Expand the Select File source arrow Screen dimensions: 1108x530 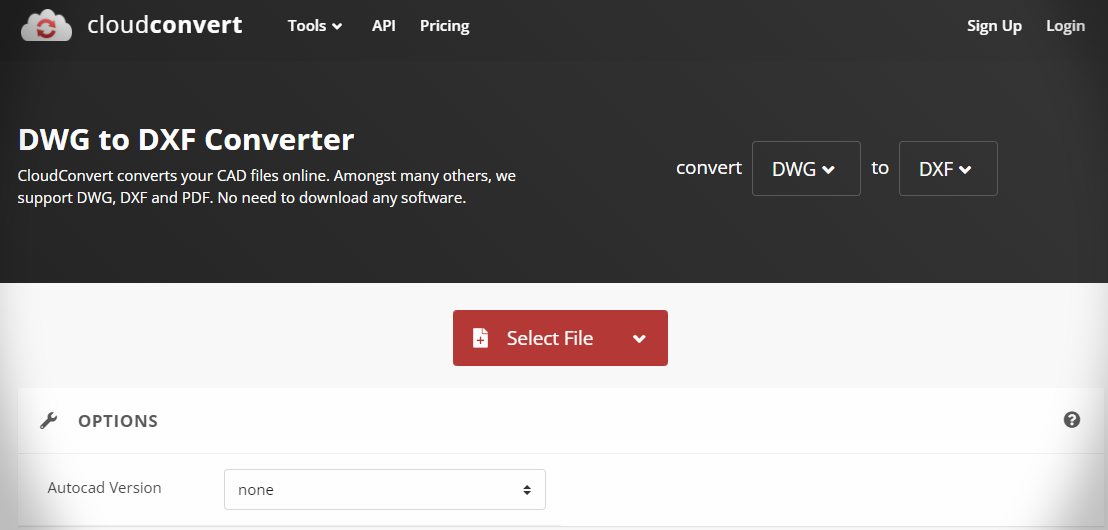pos(640,338)
